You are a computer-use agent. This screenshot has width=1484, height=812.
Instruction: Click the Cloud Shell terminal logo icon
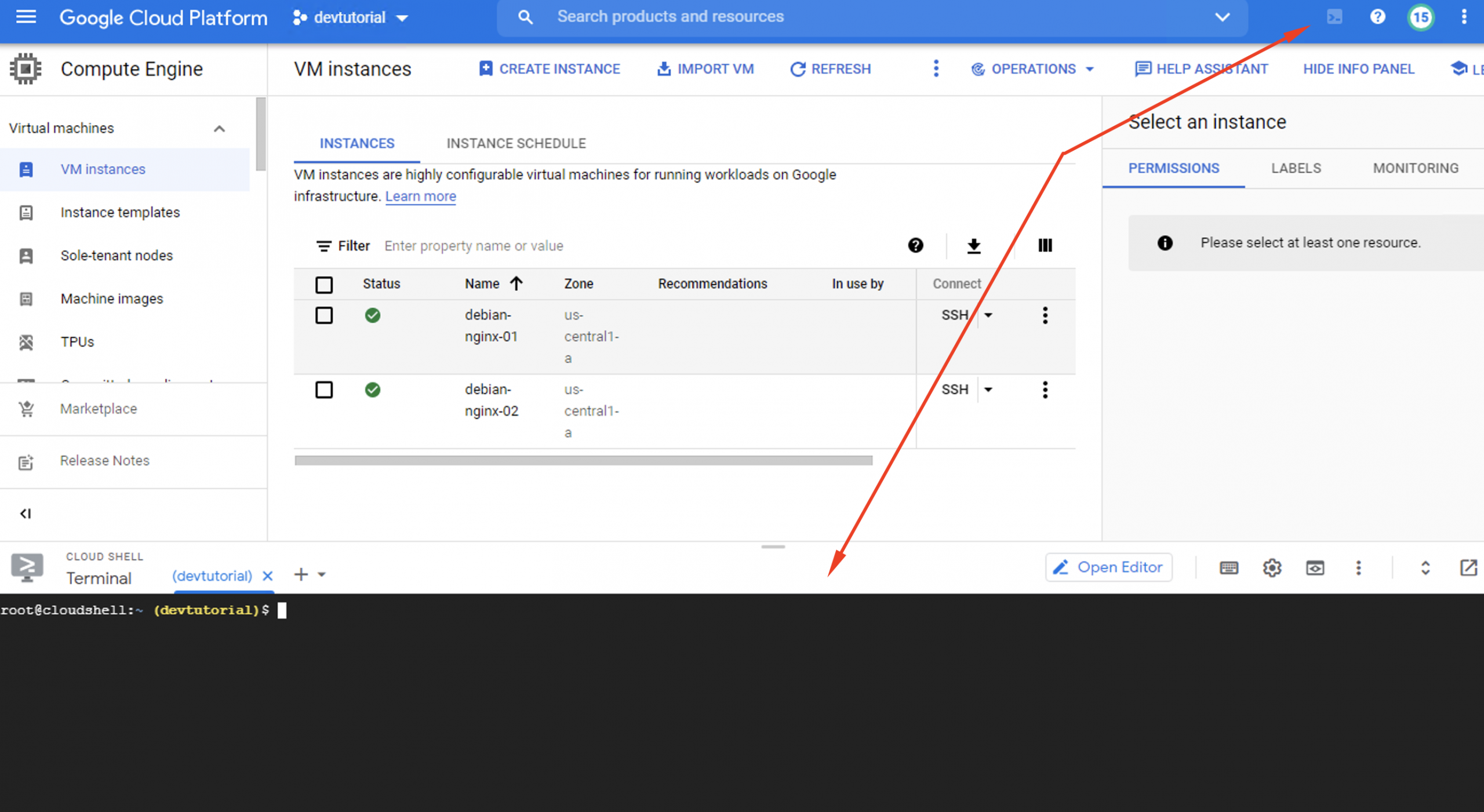27,567
